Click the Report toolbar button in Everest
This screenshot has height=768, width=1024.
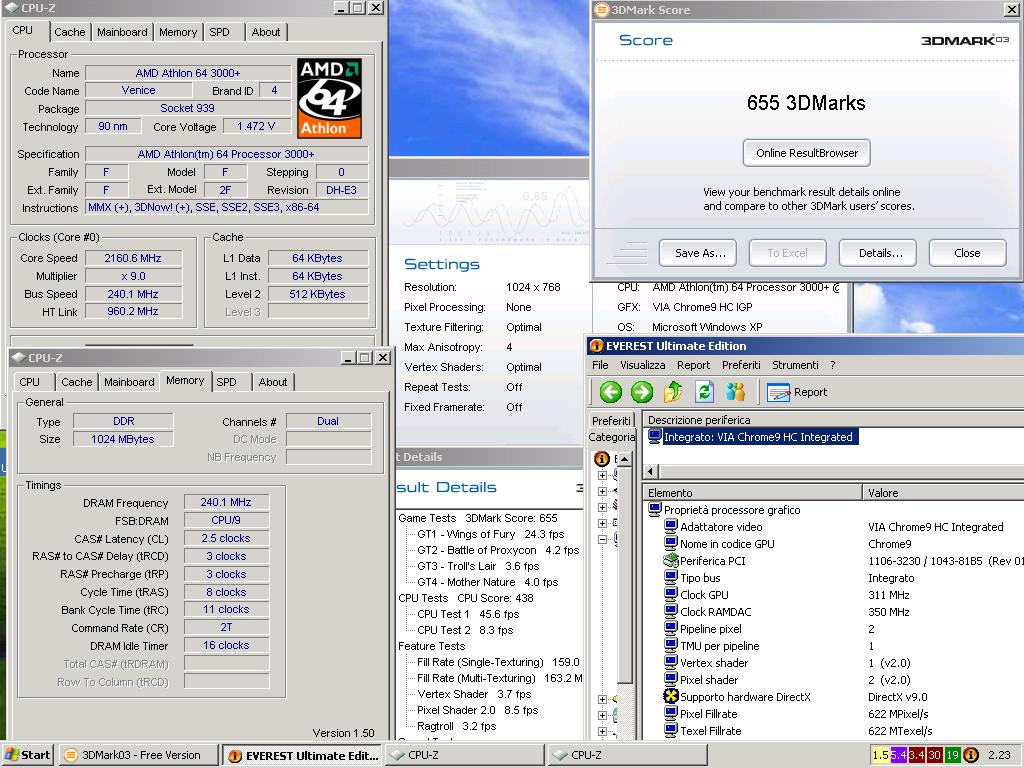797,392
